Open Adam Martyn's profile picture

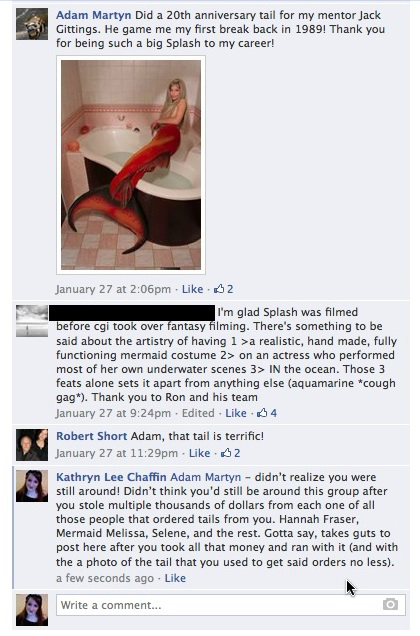[32, 24]
